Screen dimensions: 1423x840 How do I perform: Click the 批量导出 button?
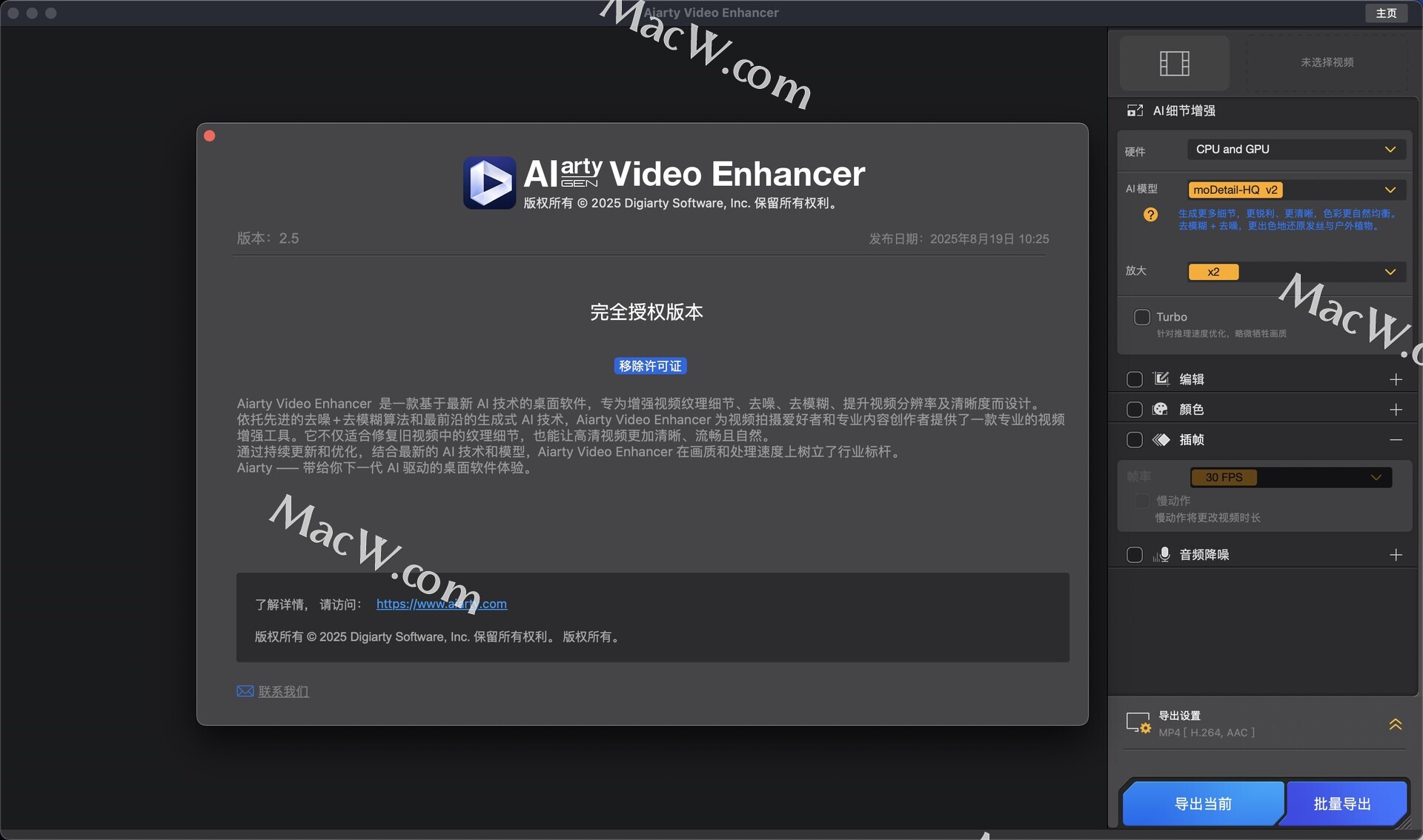click(x=1342, y=804)
